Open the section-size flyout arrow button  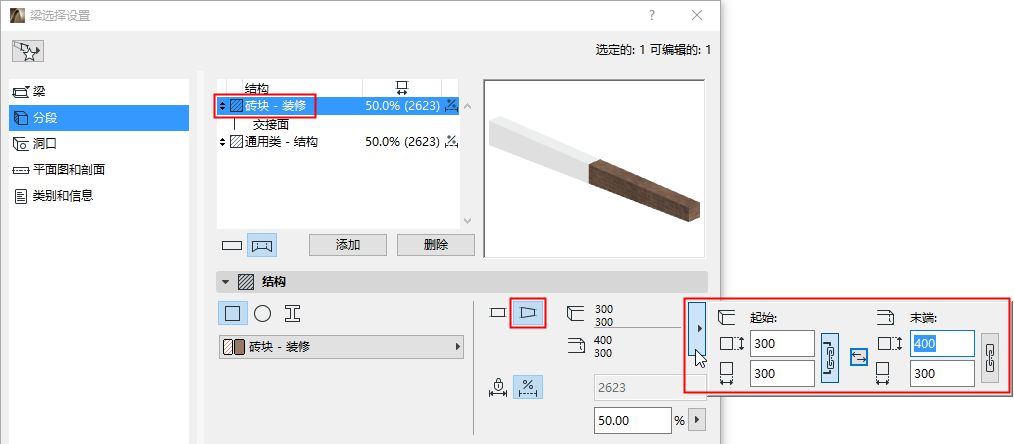698,330
